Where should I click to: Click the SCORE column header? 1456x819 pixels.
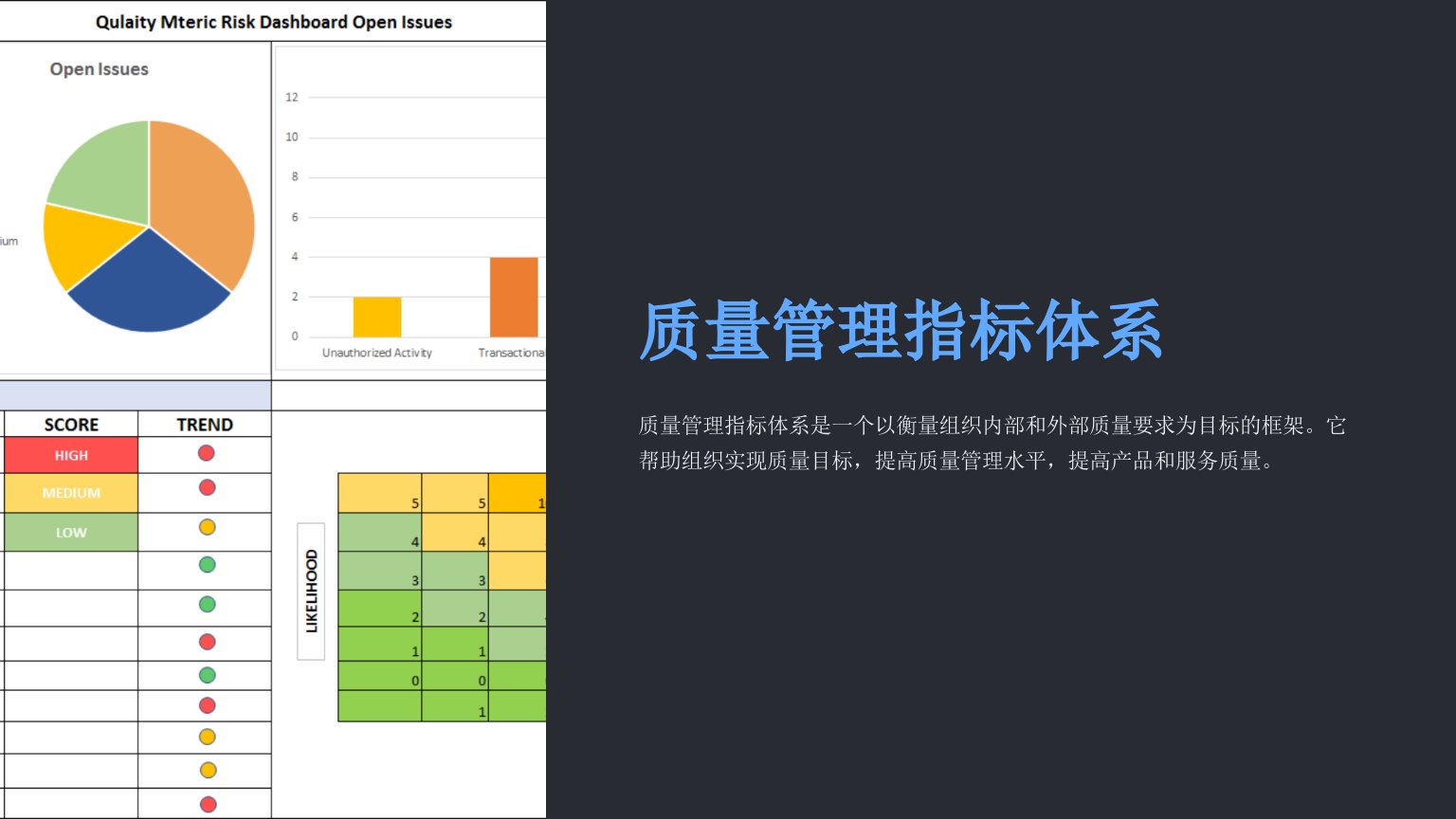[x=71, y=425]
